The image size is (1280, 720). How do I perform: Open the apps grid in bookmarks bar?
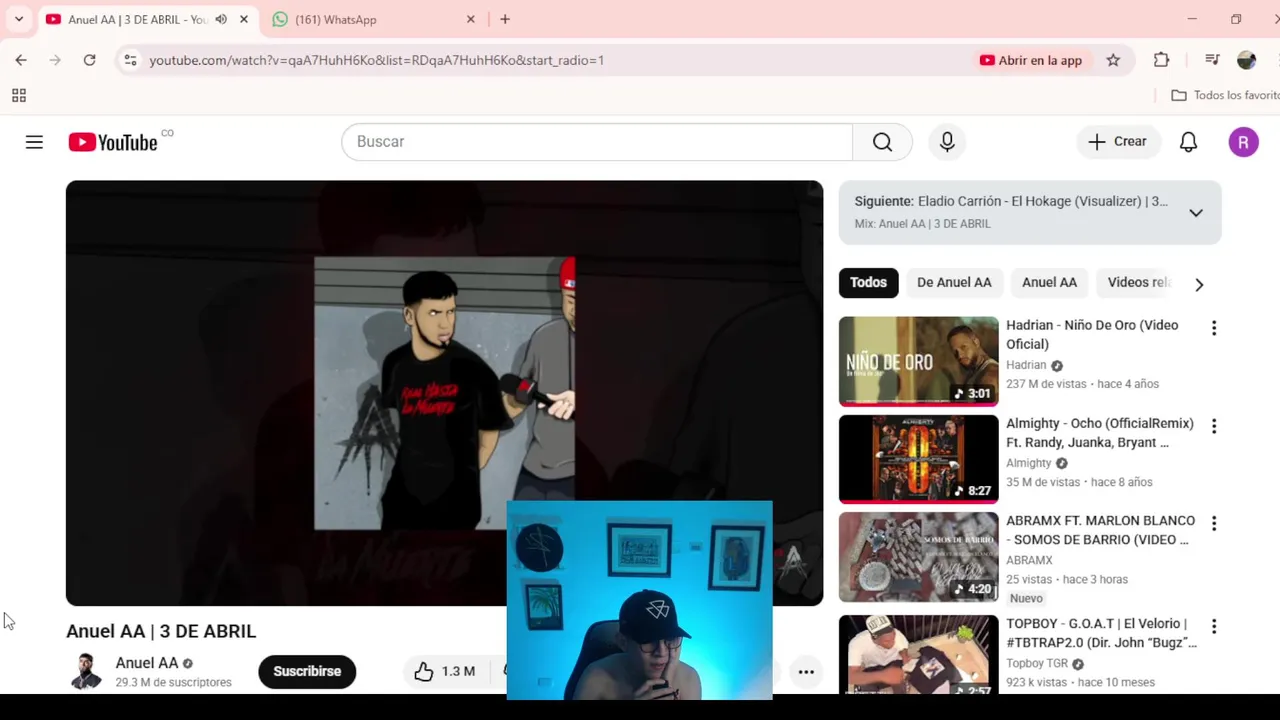[18, 95]
